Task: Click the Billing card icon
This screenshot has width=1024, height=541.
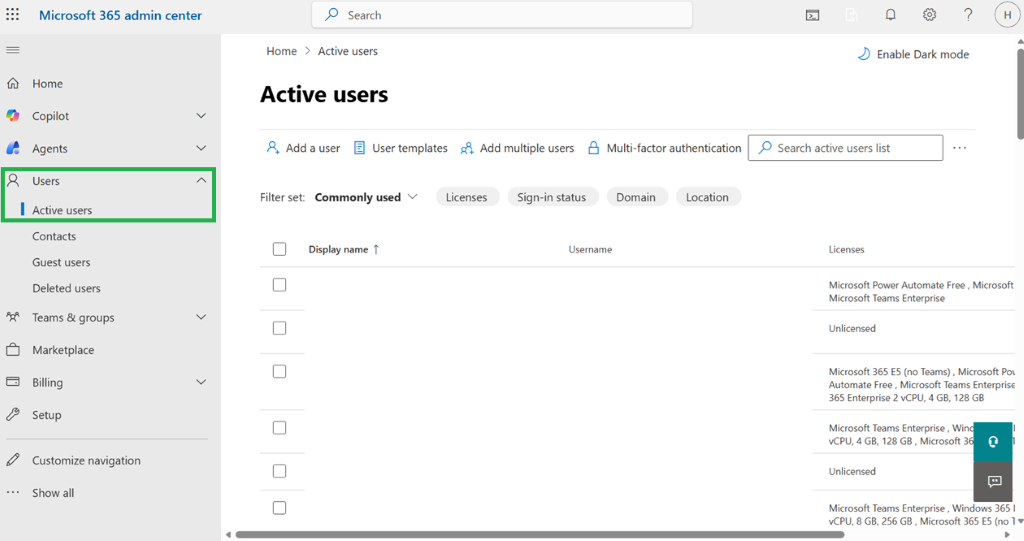Action: 12,382
